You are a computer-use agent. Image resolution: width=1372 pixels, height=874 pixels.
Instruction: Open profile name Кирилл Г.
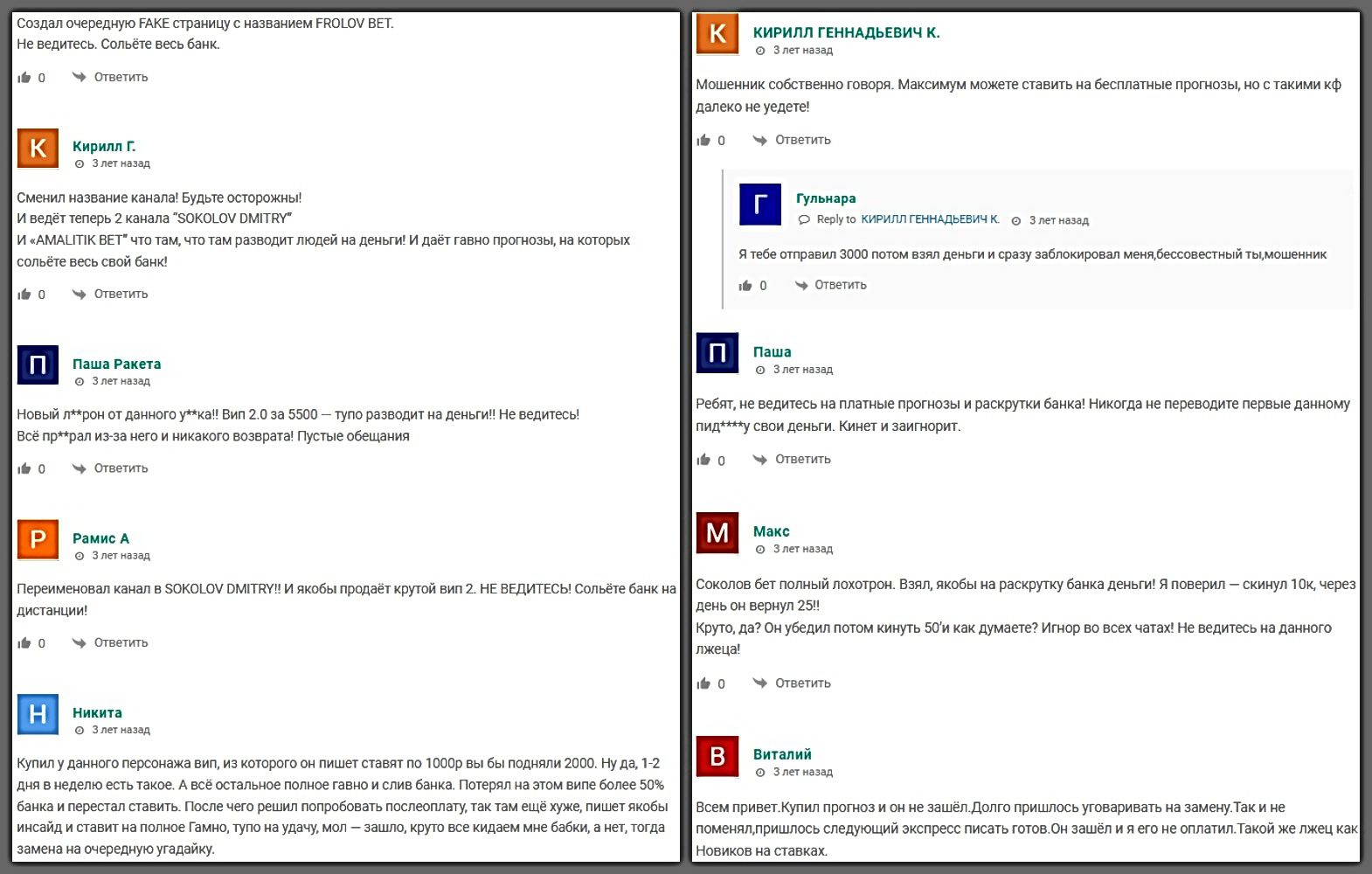104,146
